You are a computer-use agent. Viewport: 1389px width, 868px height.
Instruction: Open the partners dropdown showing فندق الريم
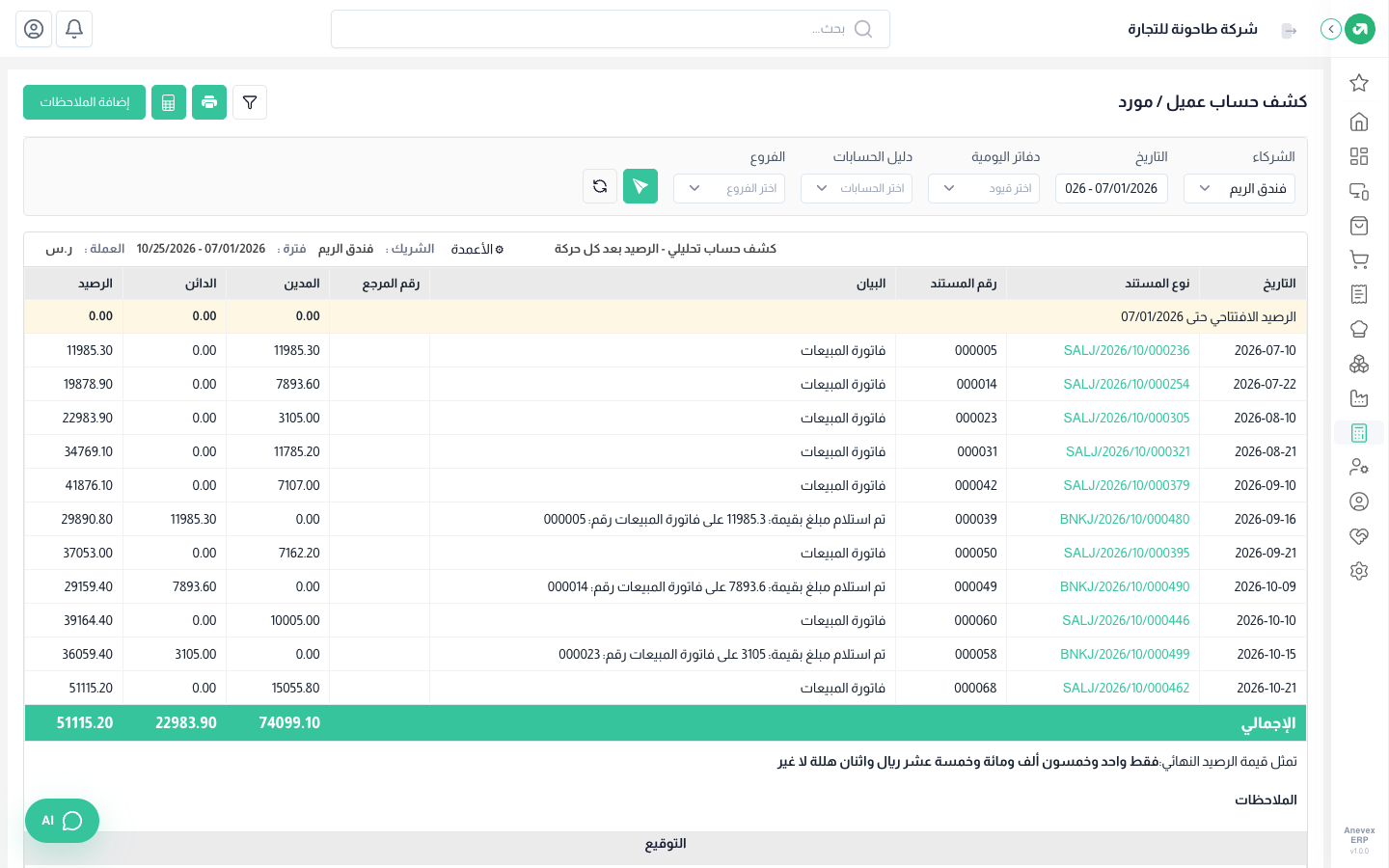1239,188
